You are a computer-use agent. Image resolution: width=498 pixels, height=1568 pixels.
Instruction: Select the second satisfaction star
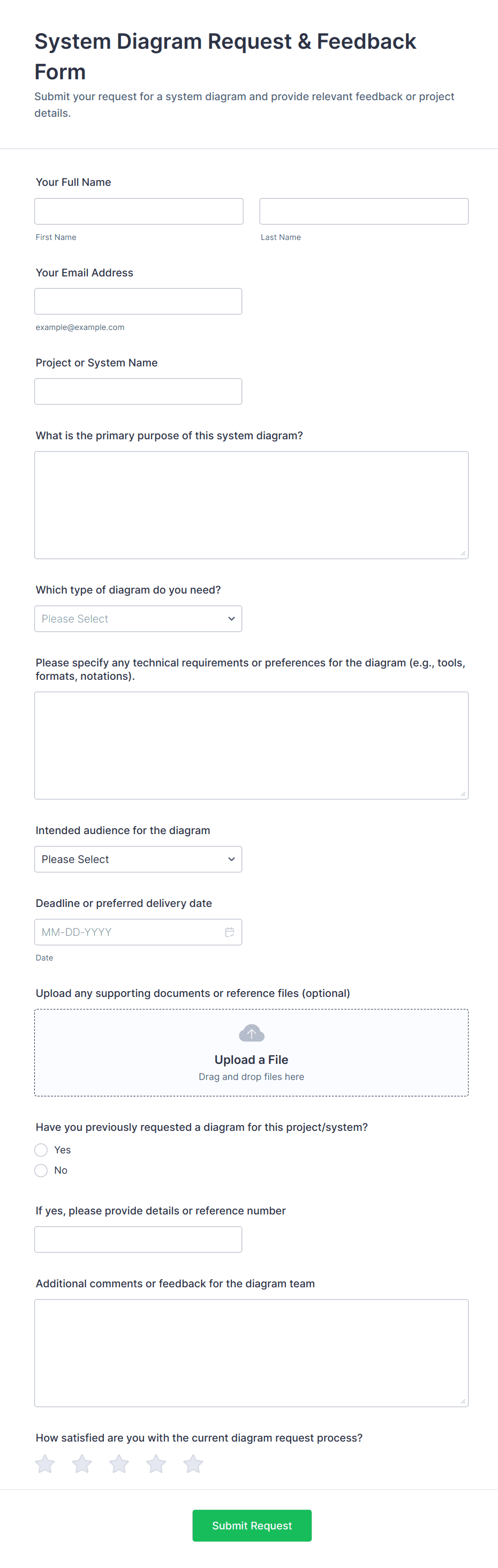82,1464
